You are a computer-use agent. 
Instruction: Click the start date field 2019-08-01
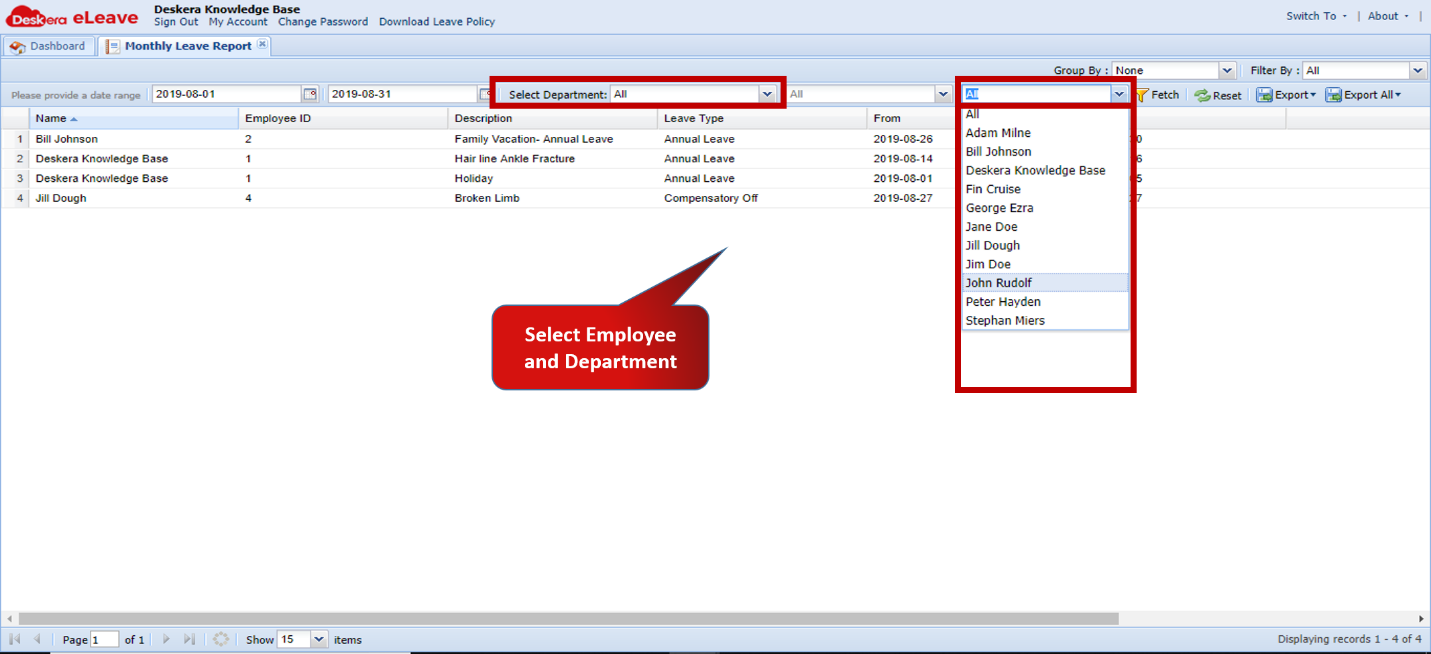click(x=227, y=94)
